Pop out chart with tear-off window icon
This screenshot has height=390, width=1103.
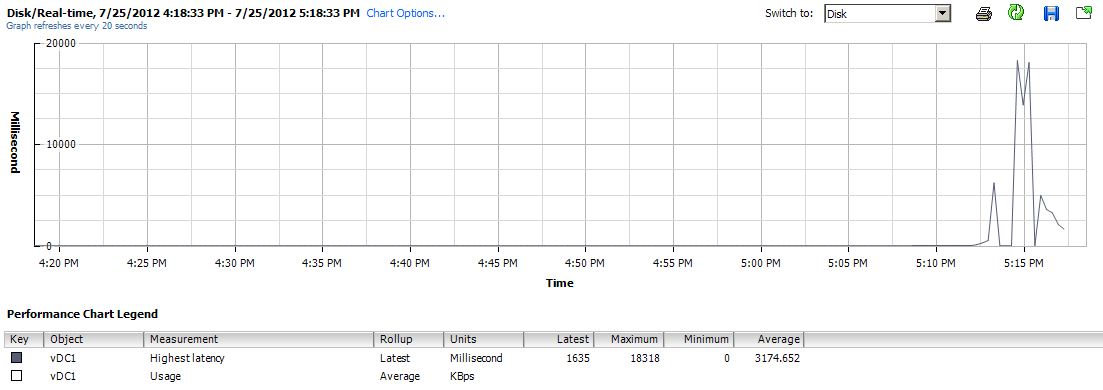(x=1084, y=13)
